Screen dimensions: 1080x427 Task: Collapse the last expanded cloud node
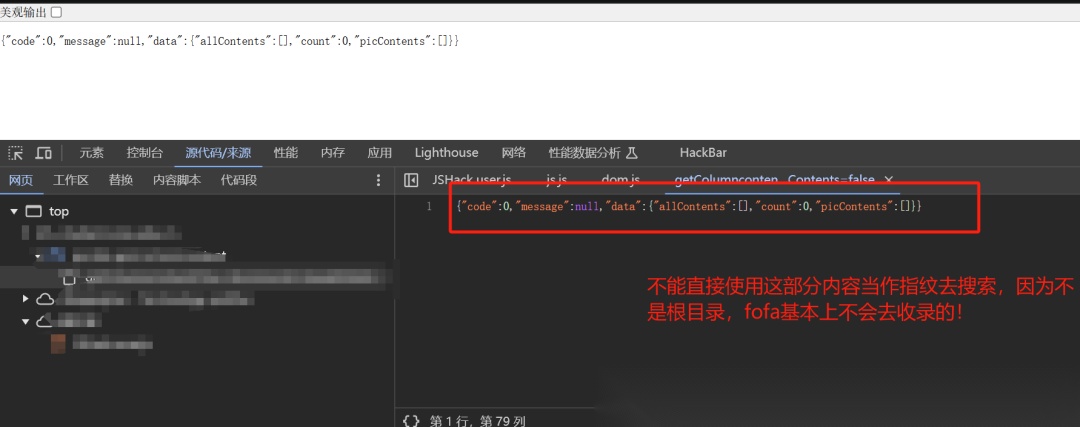25,321
